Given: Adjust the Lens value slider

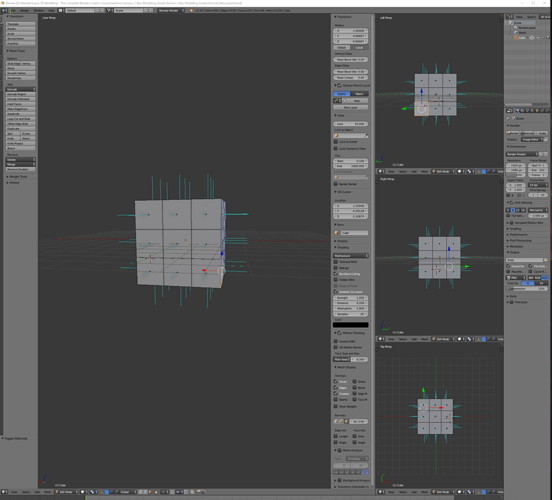Looking at the screenshot, I should 351,124.
